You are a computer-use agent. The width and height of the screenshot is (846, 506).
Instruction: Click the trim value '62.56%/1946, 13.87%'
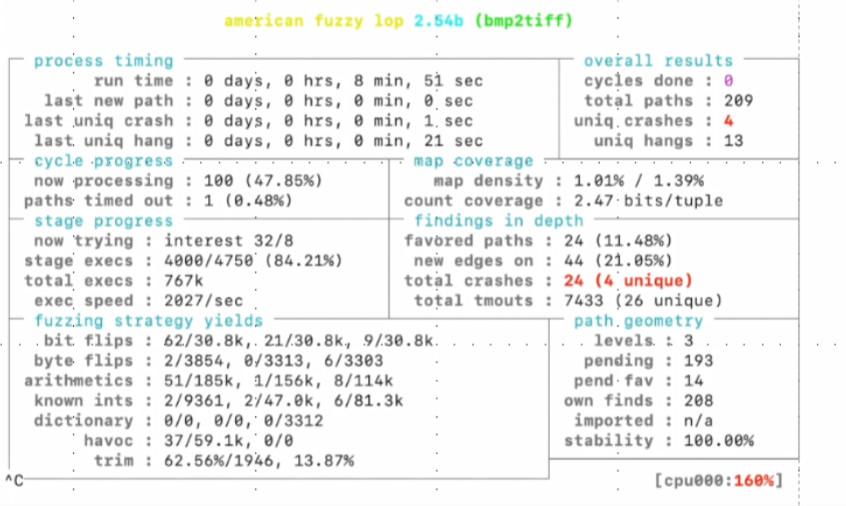[x=258, y=461]
